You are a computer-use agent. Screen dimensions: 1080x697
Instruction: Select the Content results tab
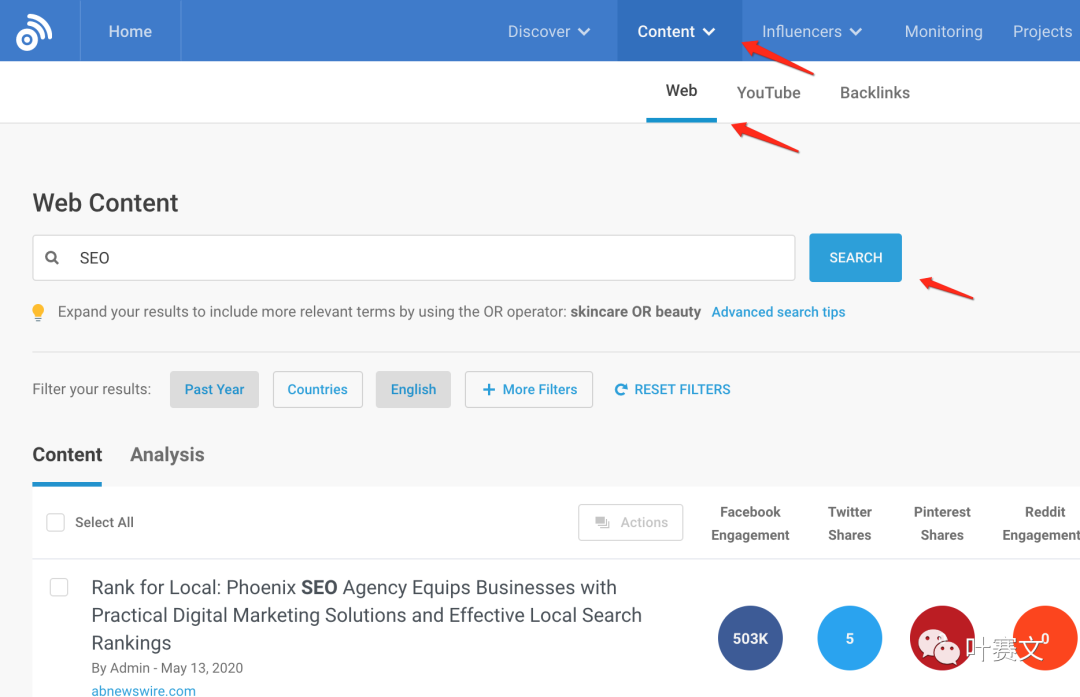tap(67, 455)
